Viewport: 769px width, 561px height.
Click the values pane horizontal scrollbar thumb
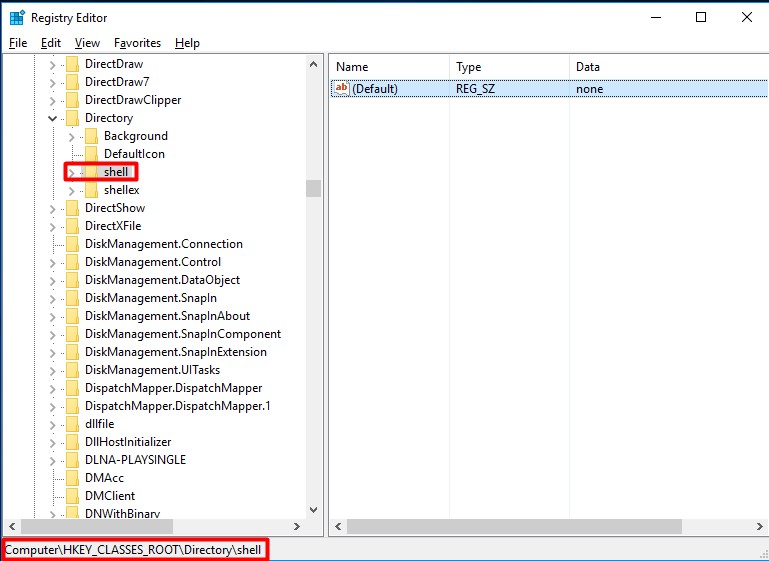pyautogui.click(x=514, y=527)
